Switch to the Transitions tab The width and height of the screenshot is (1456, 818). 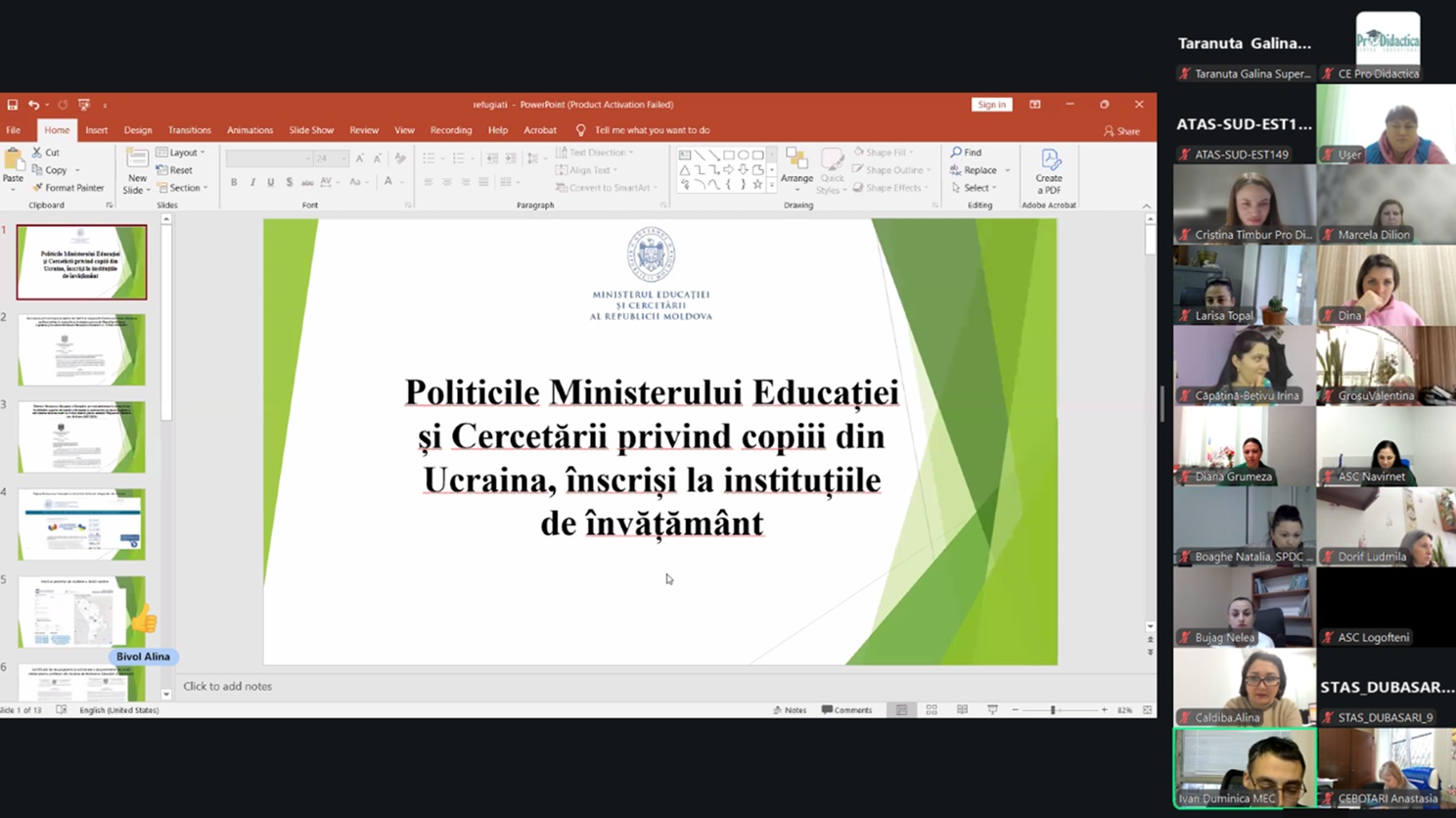(189, 130)
